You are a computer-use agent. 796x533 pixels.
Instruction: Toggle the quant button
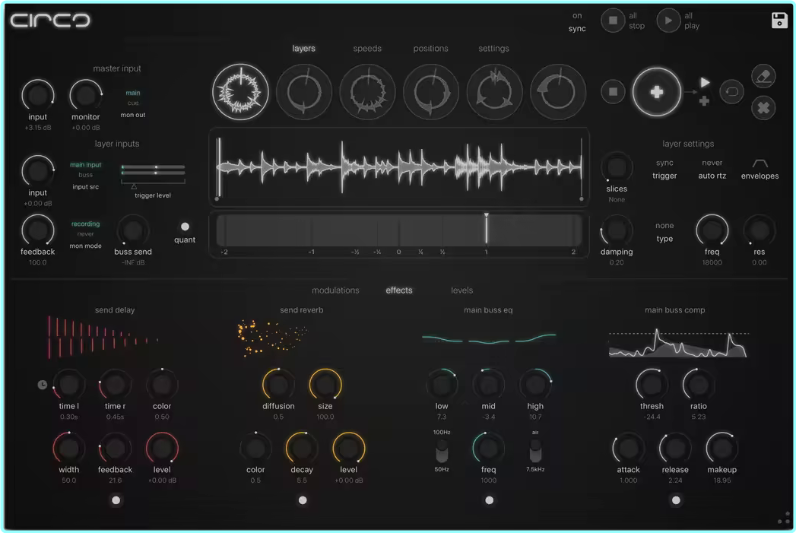tap(185, 227)
